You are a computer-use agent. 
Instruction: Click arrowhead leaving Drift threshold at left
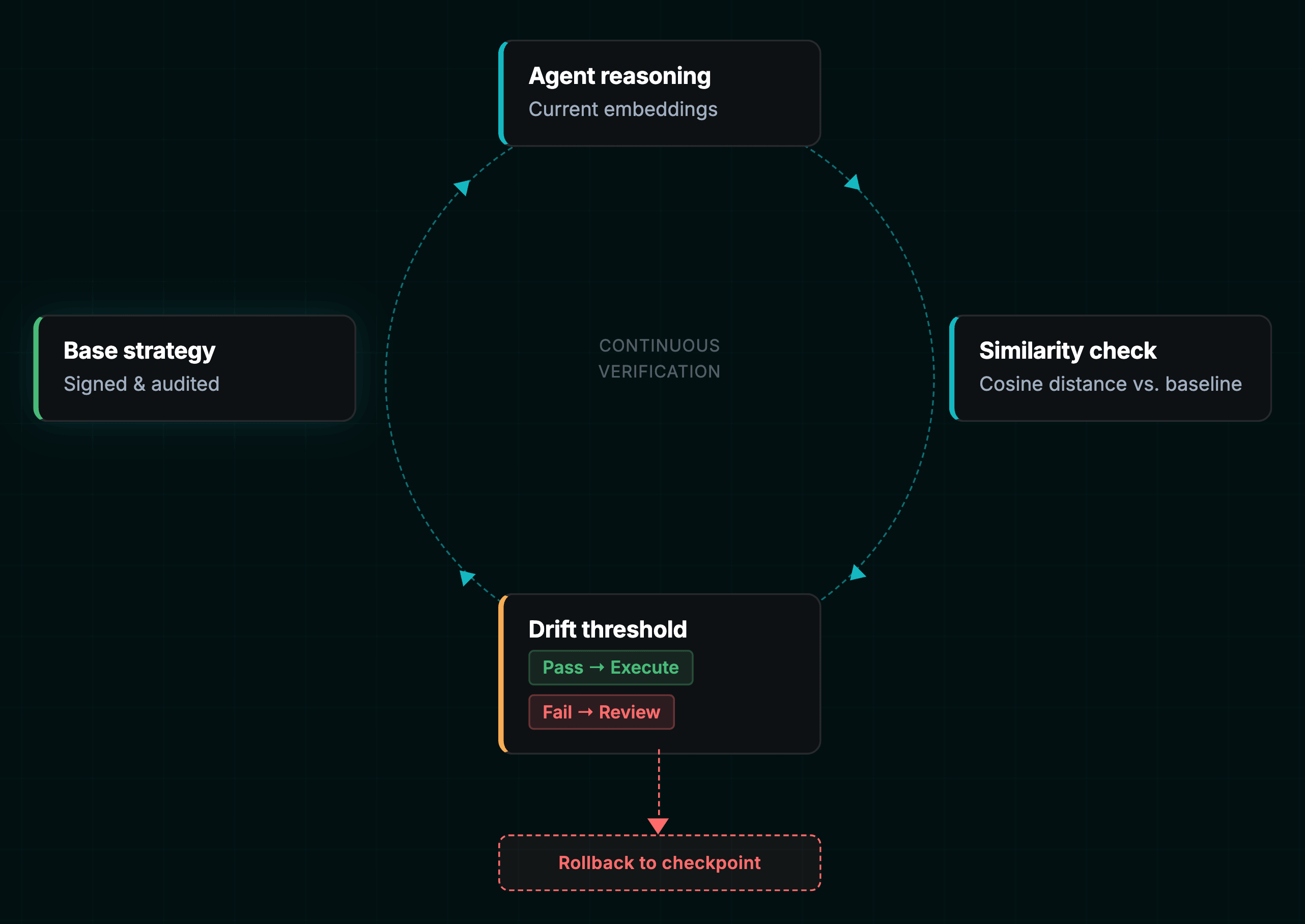466,577
